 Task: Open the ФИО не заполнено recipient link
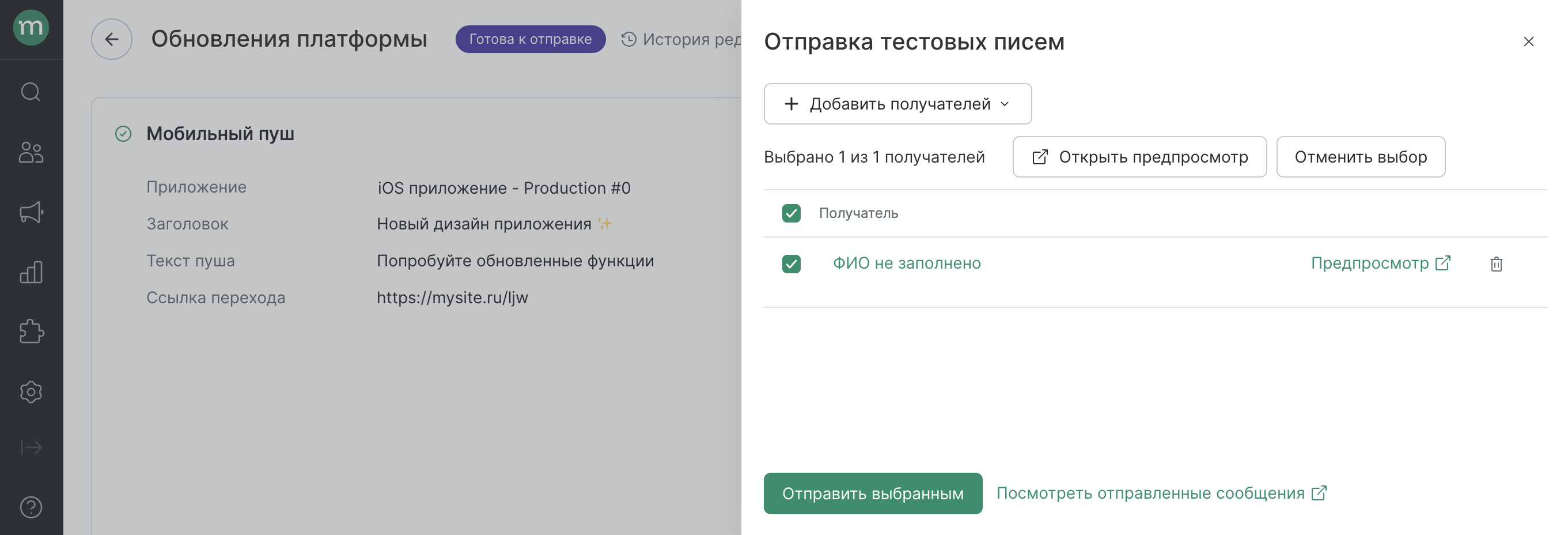coord(906,263)
